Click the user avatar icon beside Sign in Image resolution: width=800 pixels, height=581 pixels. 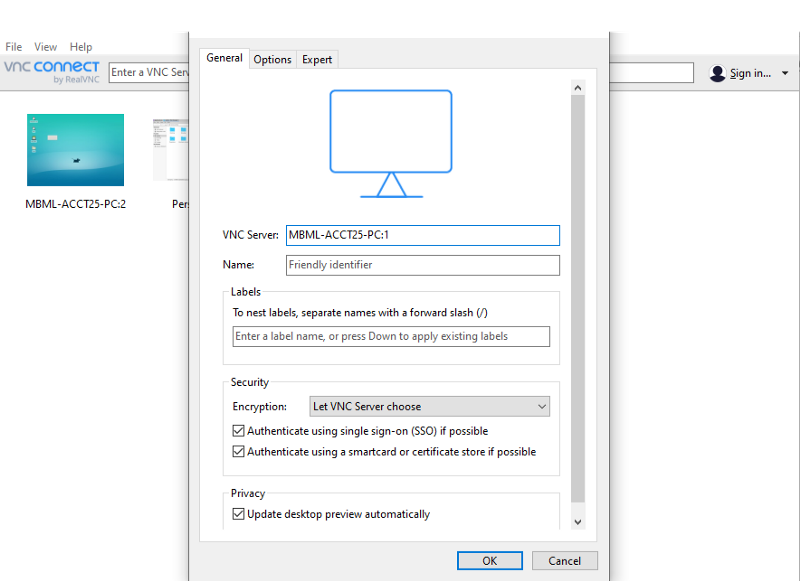click(x=717, y=73)
